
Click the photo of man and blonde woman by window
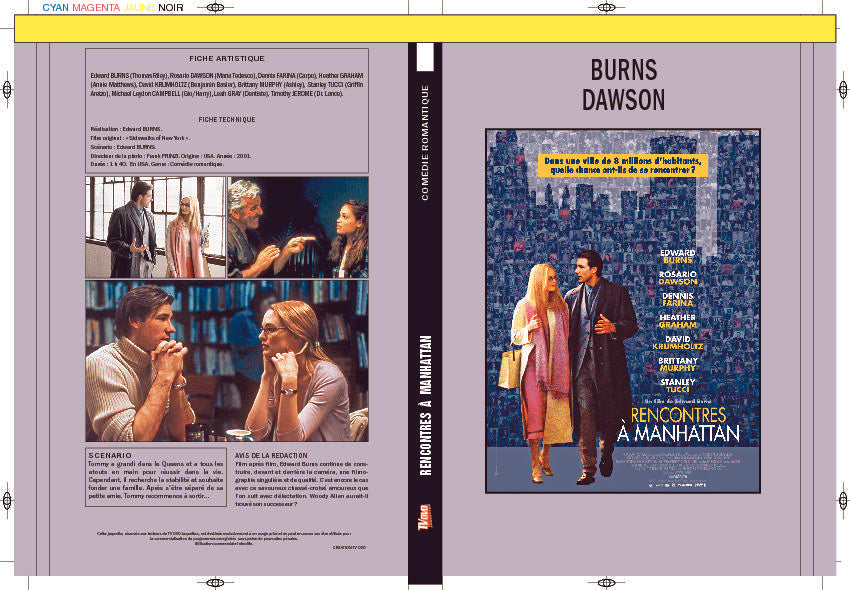pos(156,227)
